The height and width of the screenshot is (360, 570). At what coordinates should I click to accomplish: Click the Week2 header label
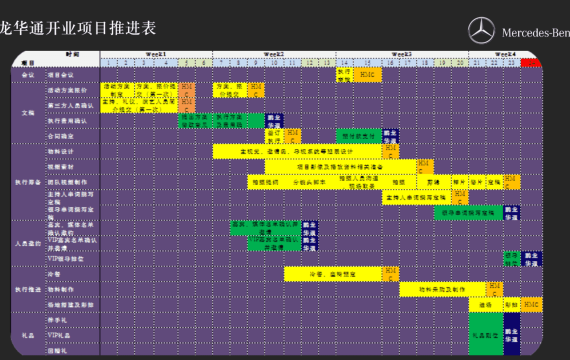click(274, 54)
